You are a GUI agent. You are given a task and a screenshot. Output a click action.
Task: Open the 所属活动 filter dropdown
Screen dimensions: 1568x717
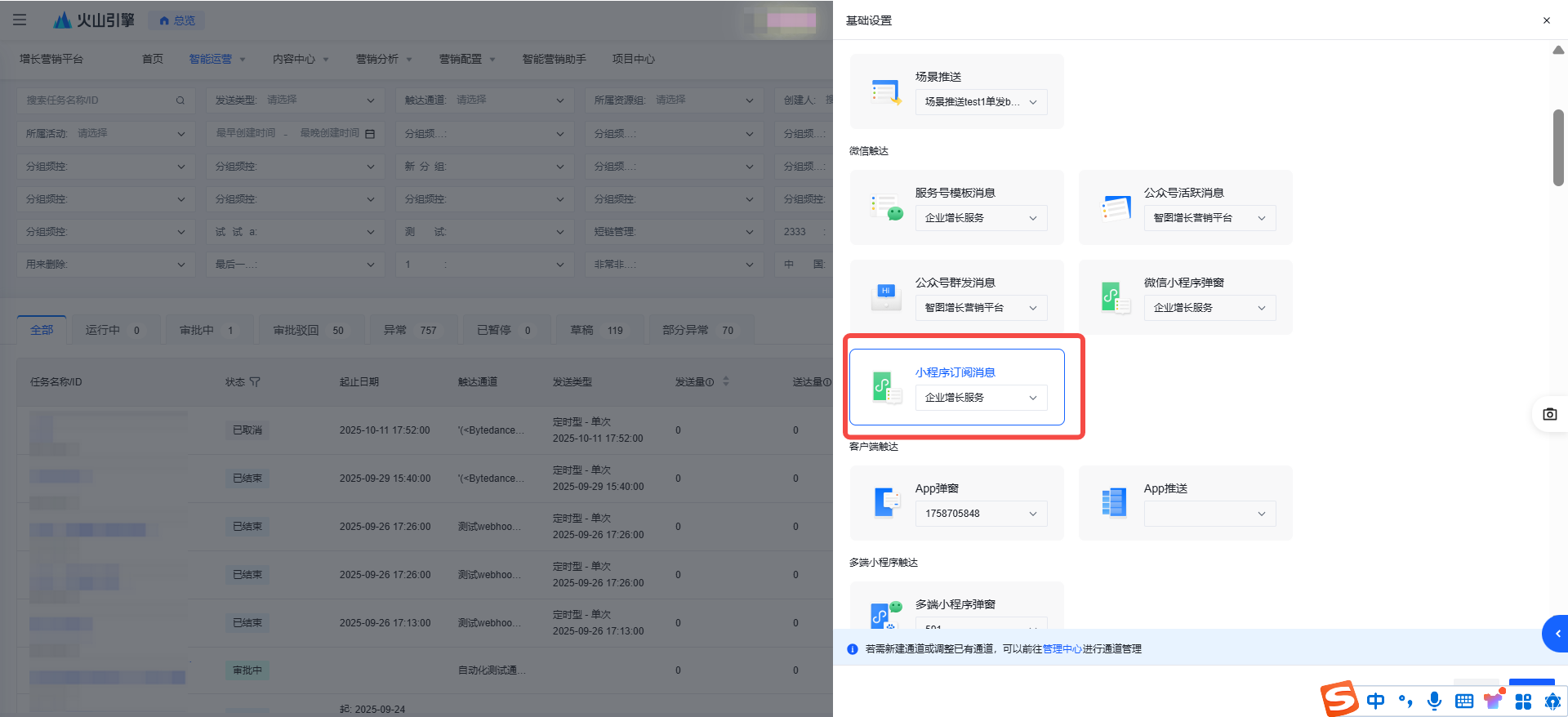(105, 133)
